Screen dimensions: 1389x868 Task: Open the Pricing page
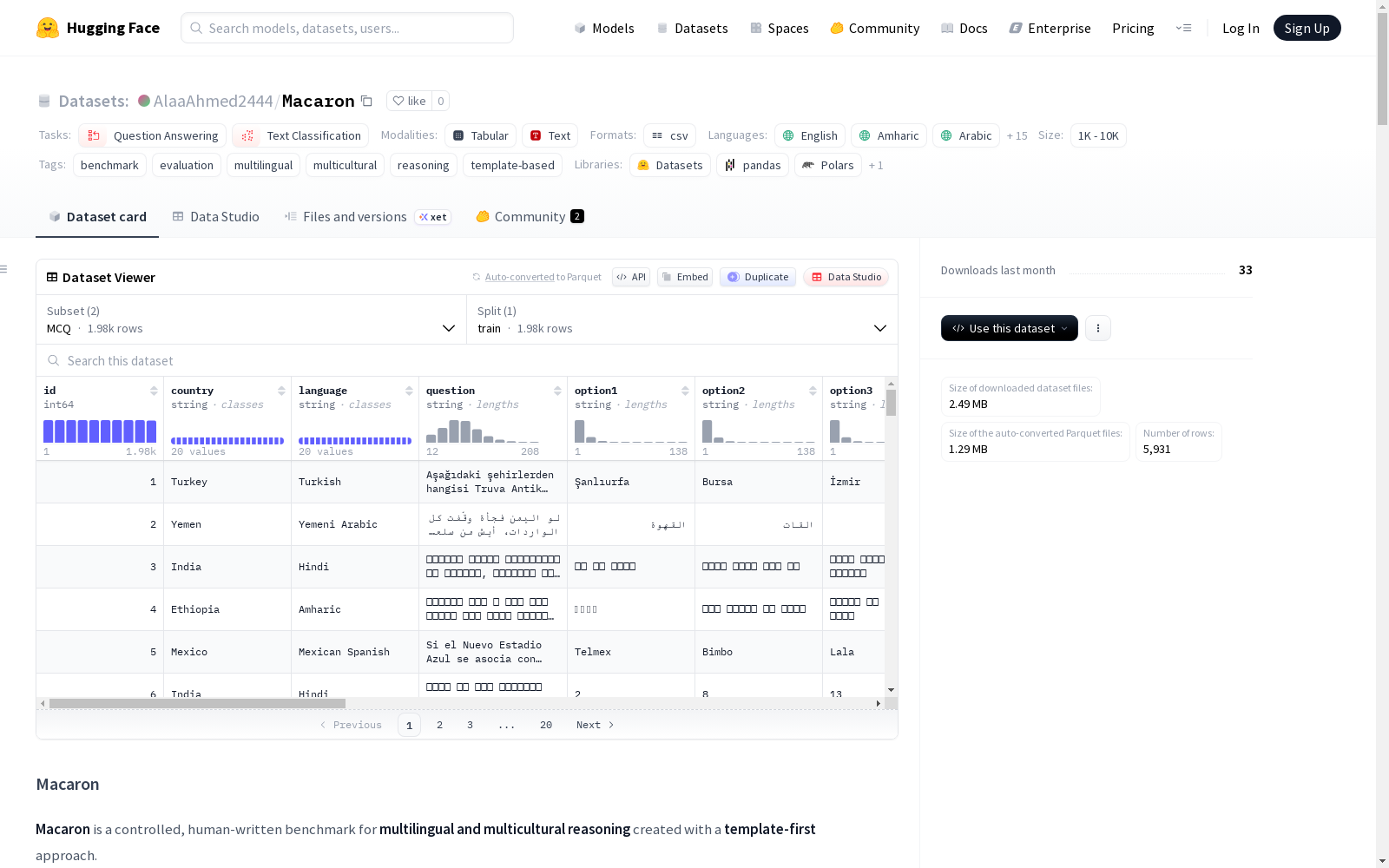click(1133, 28)
